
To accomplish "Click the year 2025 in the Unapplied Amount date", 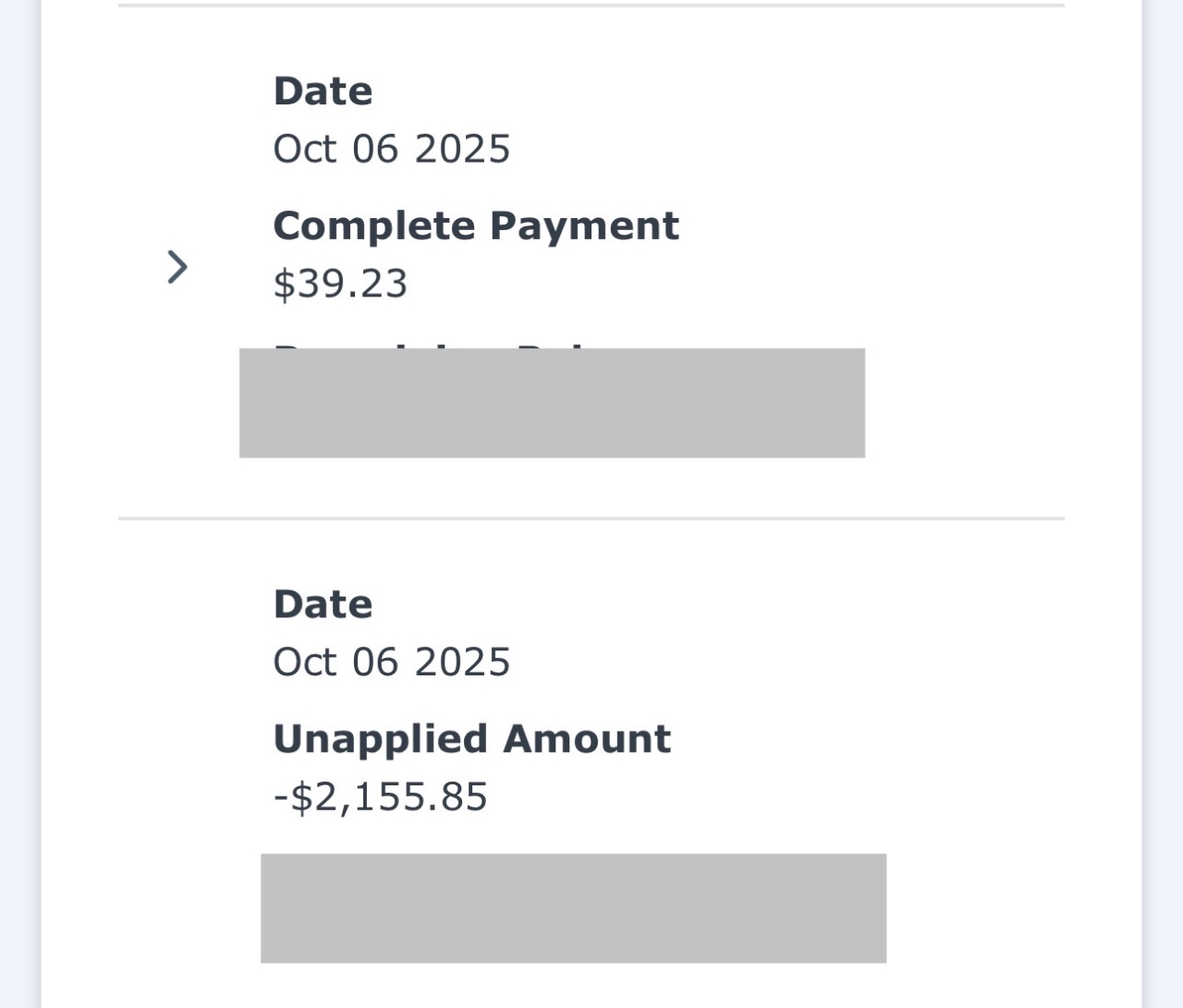I will click(462, 662).
